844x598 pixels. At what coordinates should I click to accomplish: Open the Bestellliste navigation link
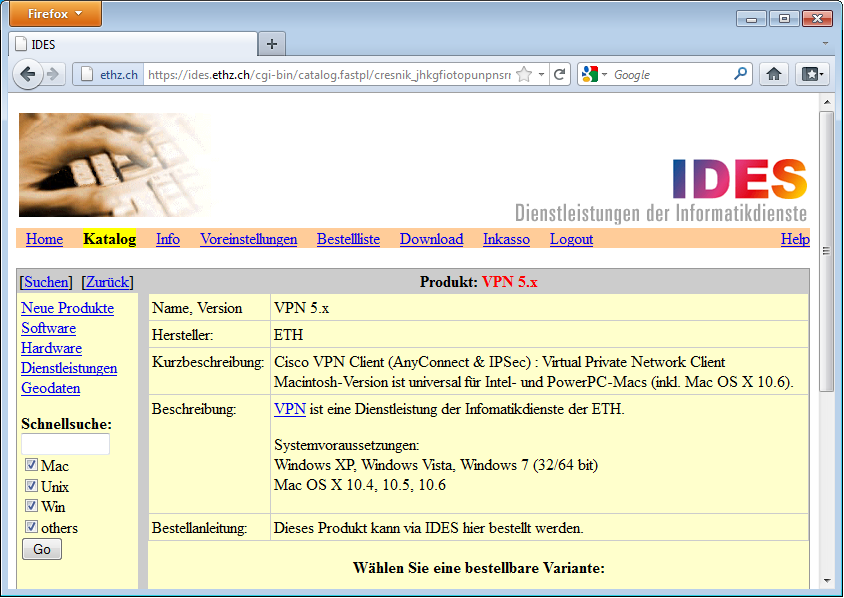[x=348, y=239]
